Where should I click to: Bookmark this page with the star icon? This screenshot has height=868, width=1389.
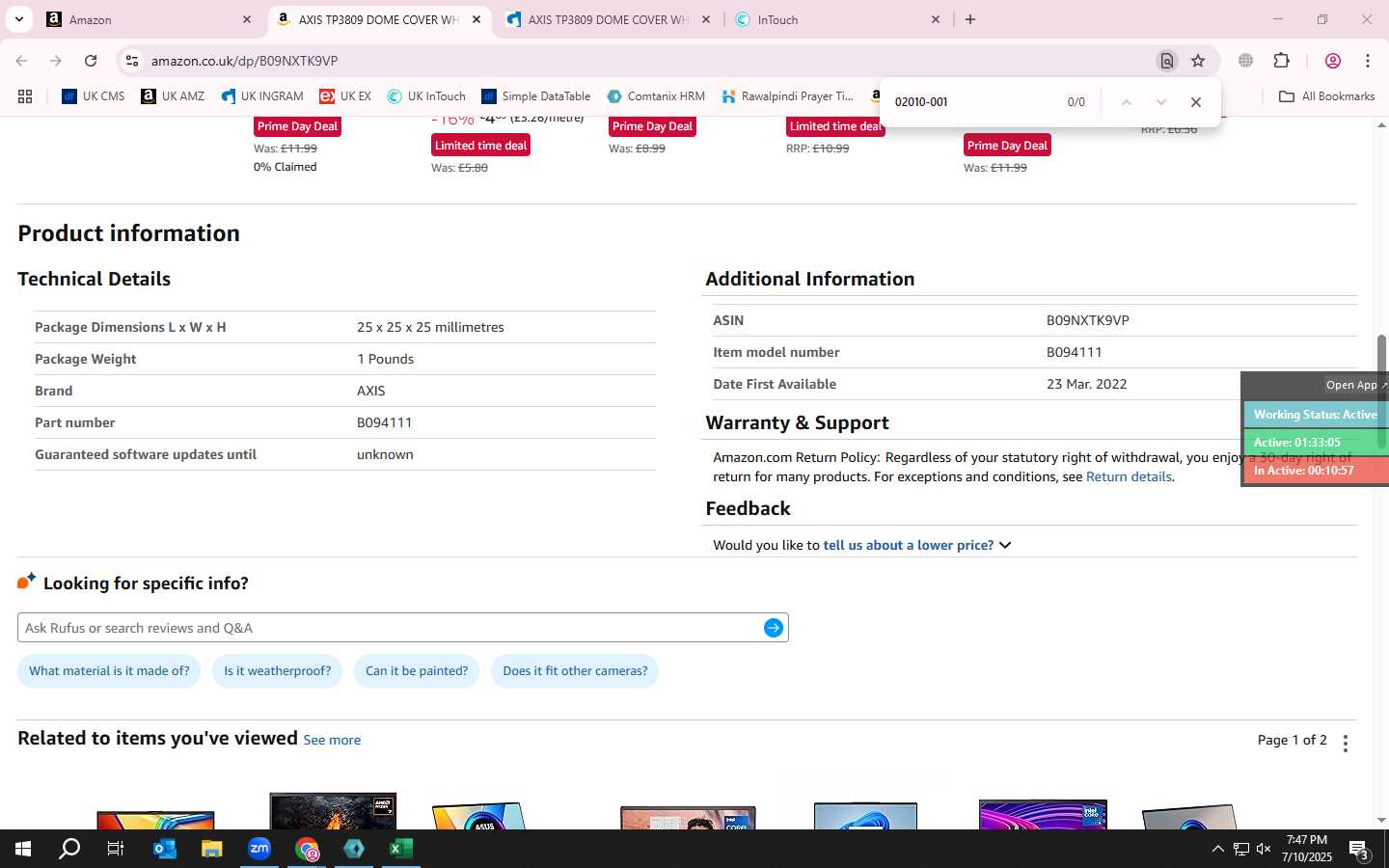(x=1198, y=61)
